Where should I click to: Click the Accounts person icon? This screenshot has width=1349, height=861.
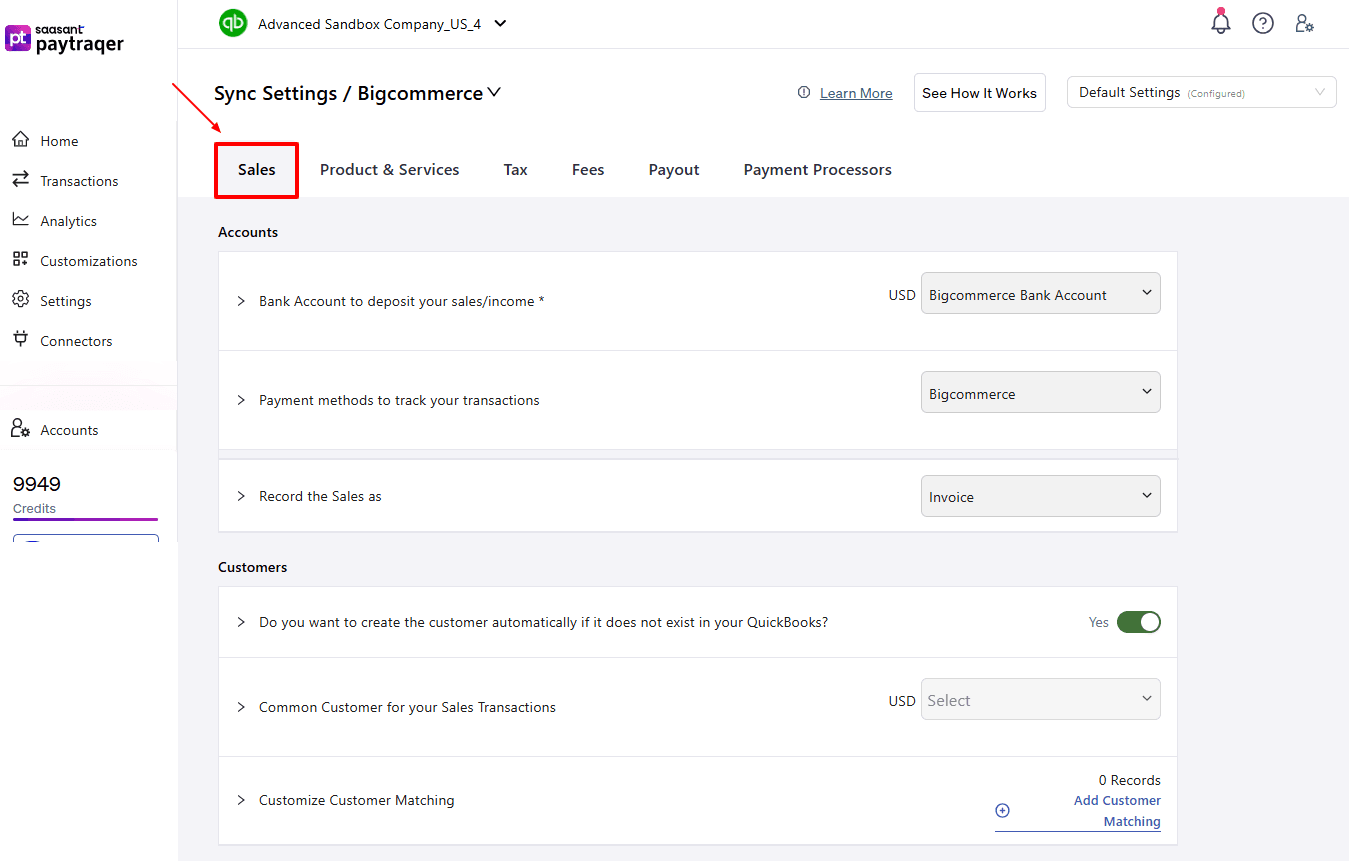click(x=20, y=429)
